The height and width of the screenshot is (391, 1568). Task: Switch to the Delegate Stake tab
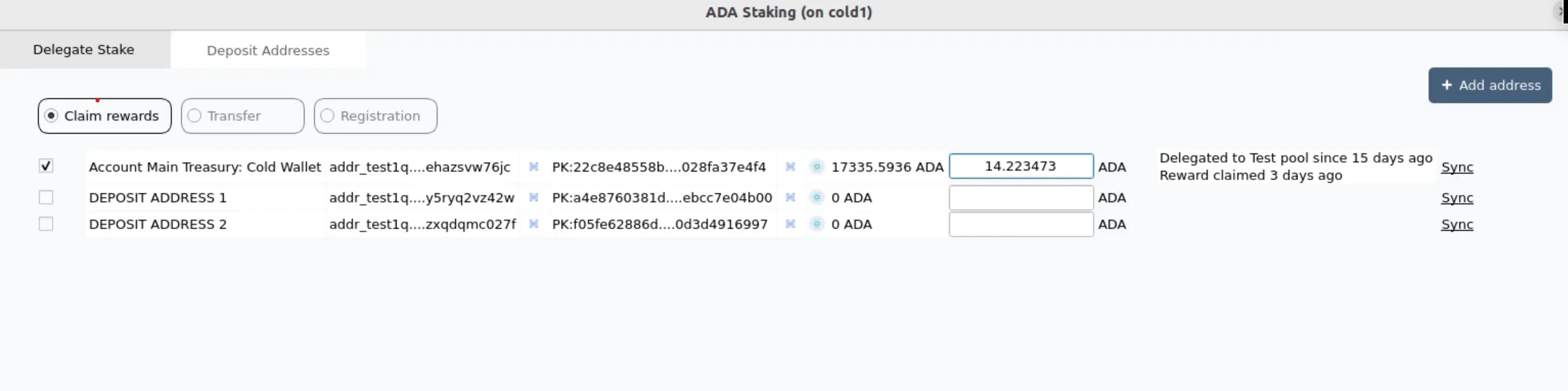coord(84,50)
